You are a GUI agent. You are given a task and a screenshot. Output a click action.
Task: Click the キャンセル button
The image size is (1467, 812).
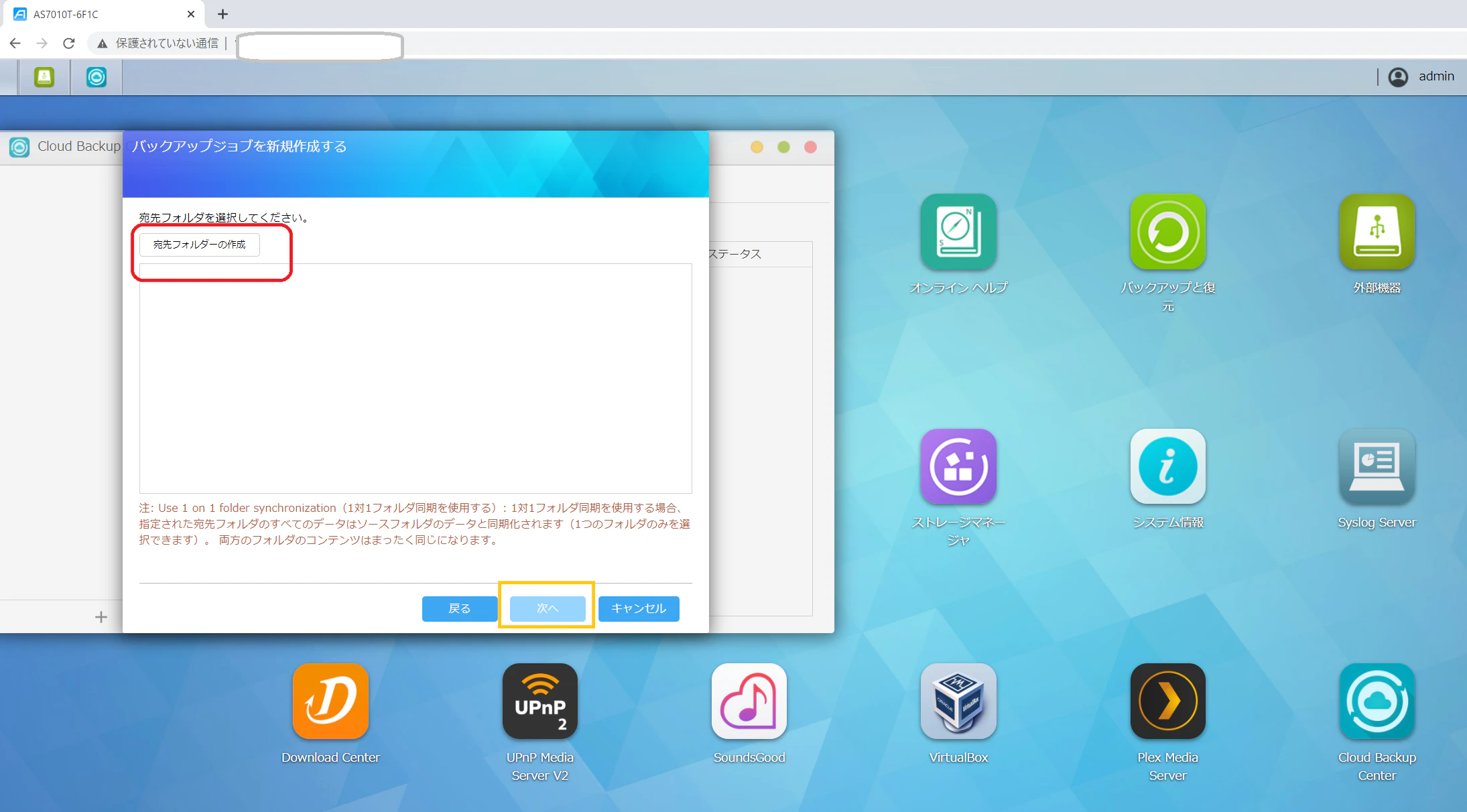[639, 608]
